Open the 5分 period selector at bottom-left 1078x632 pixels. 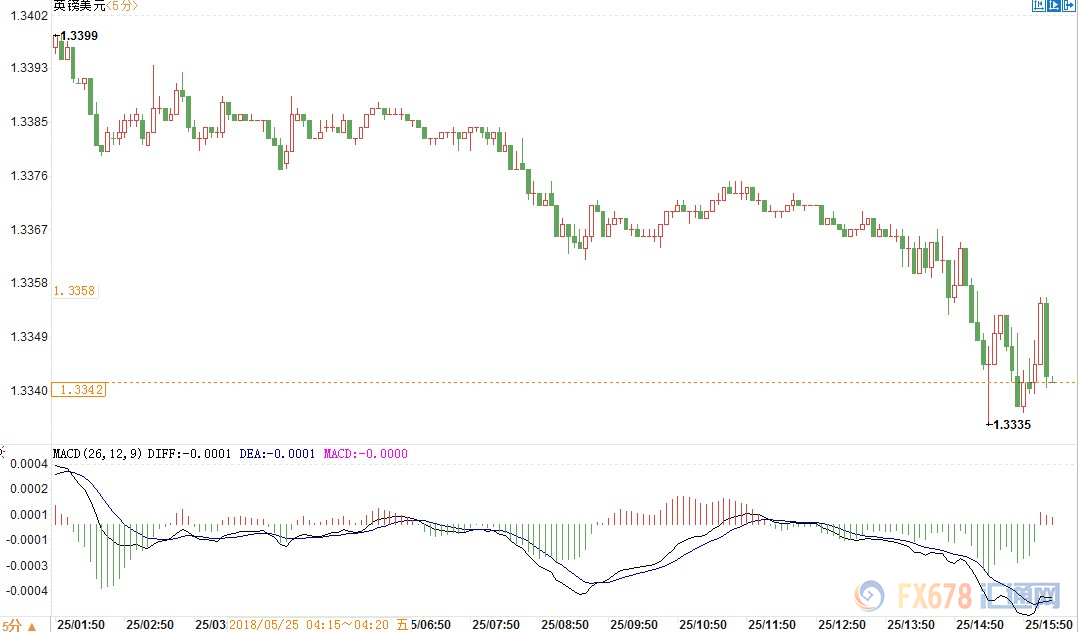click(x=18, y=624)
